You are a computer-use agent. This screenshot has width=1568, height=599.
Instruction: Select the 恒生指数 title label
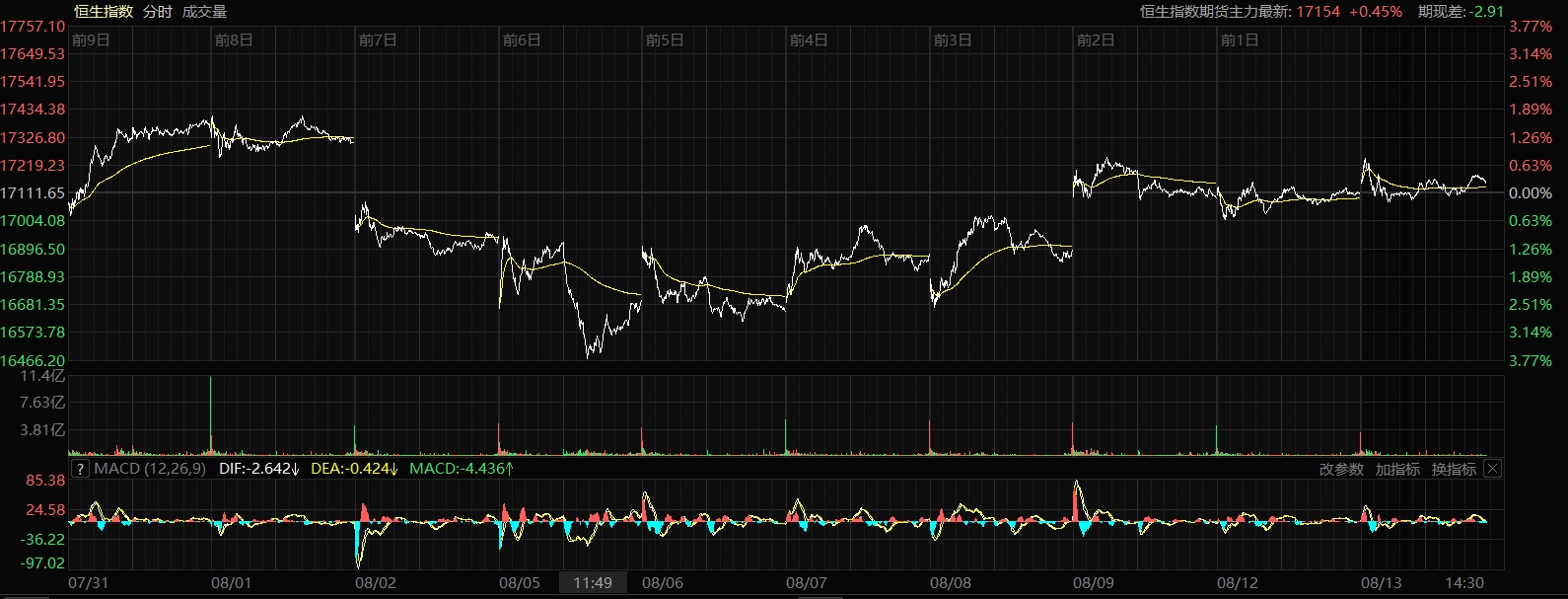pyautogui.click(x=104, y=12)
